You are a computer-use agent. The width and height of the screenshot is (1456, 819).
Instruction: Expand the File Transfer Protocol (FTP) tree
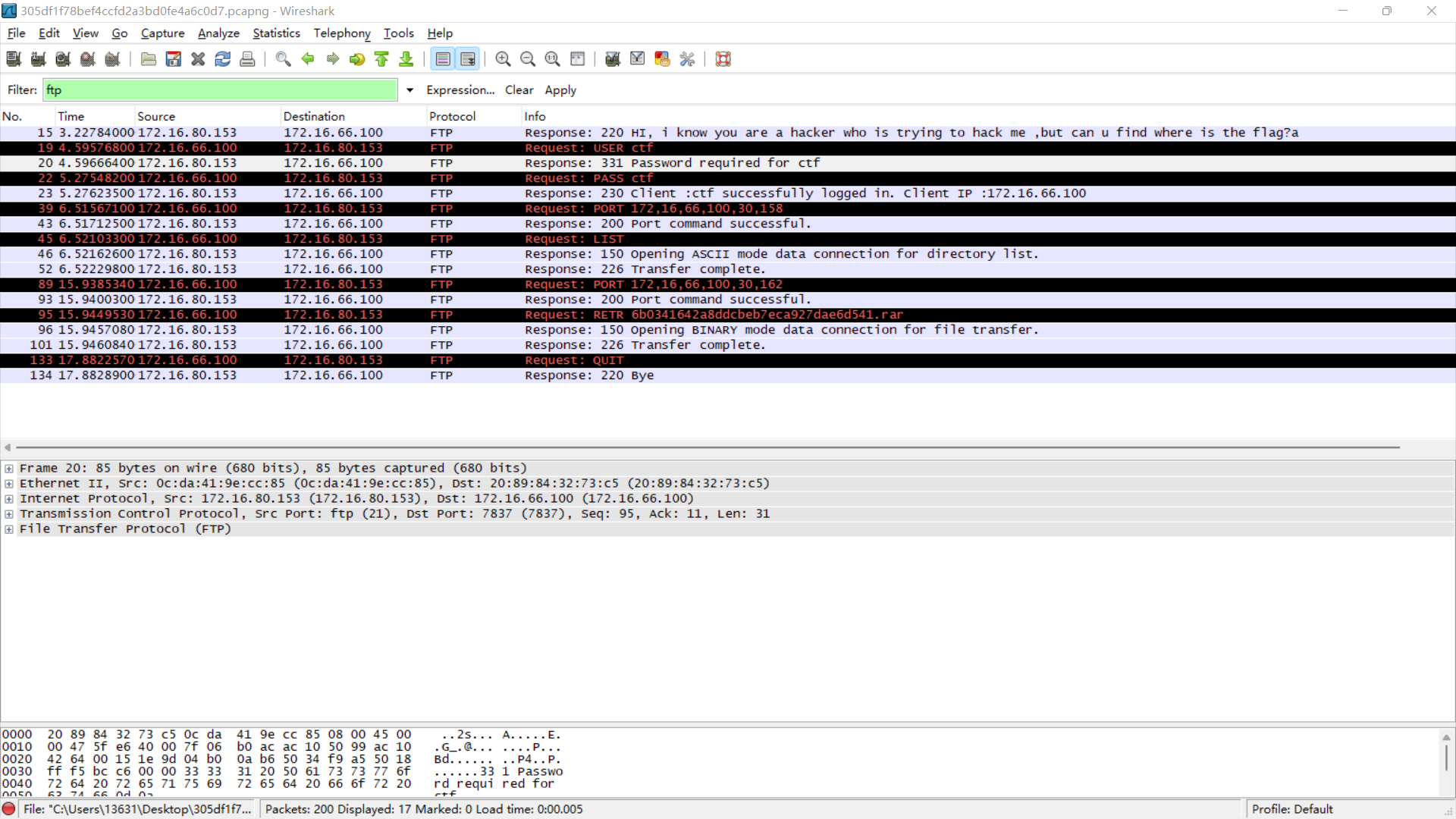tap(9, 529)
